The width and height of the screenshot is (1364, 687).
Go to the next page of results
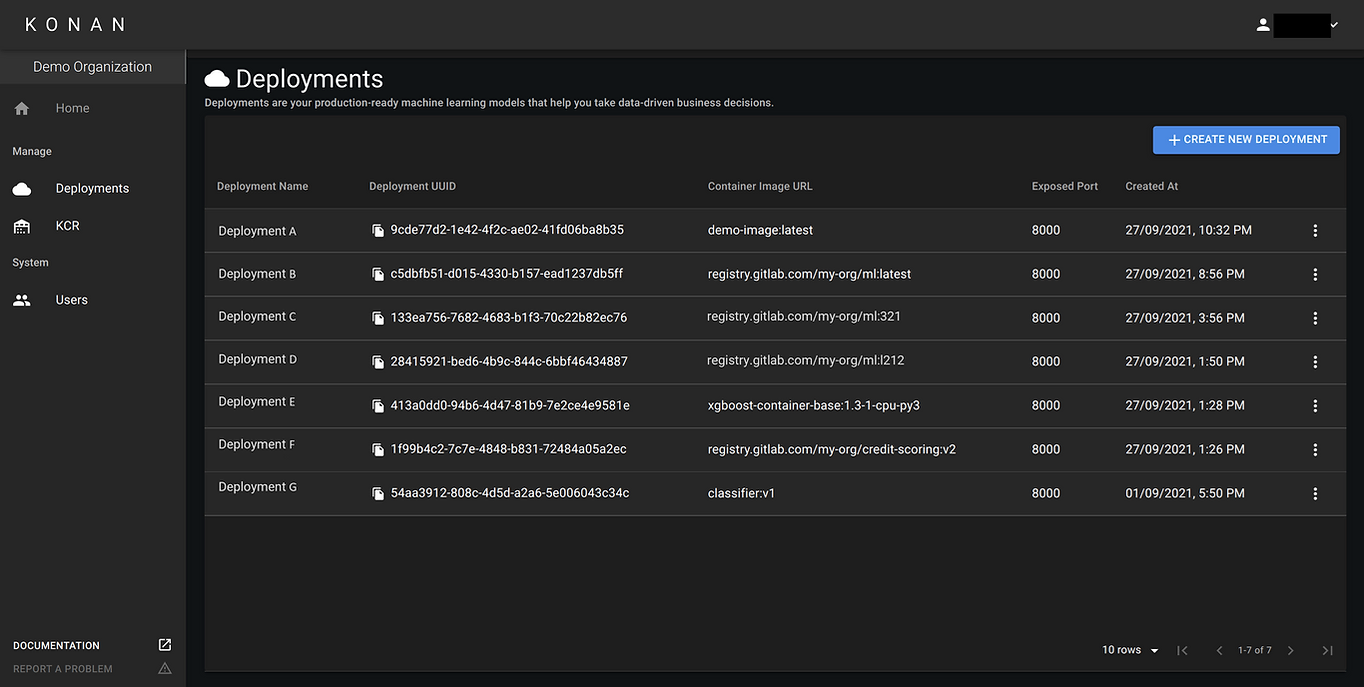point(1291,651)
